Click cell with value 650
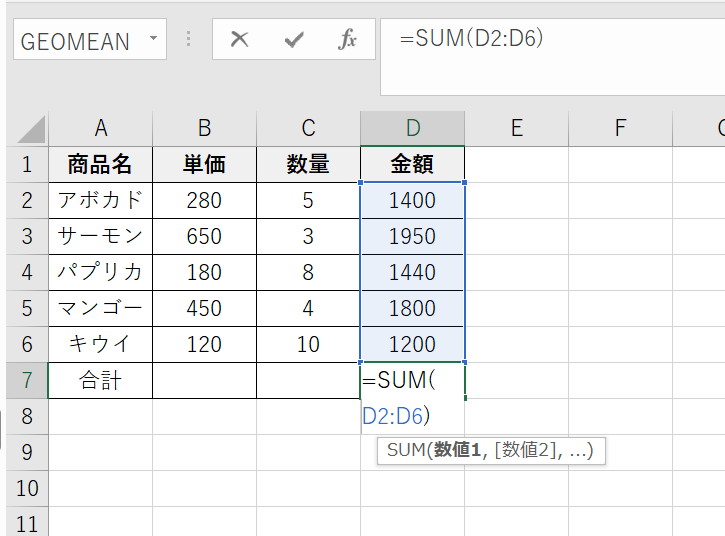 [x=204, y=236]
